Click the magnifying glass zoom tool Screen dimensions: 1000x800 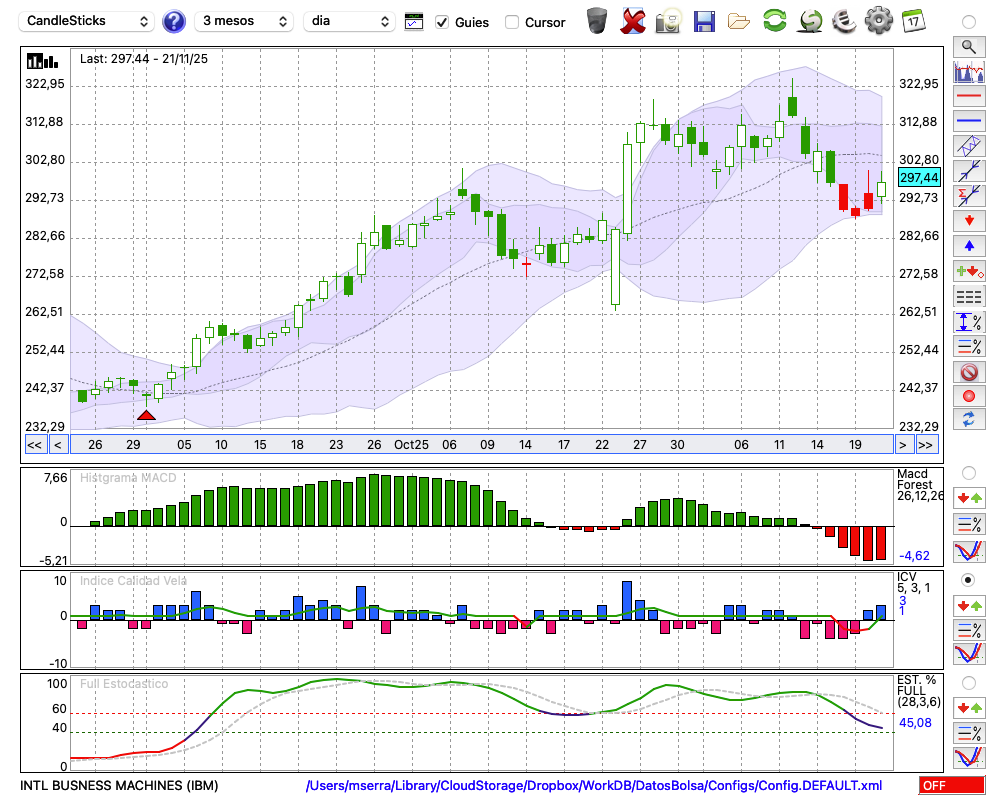coord(968,46)
